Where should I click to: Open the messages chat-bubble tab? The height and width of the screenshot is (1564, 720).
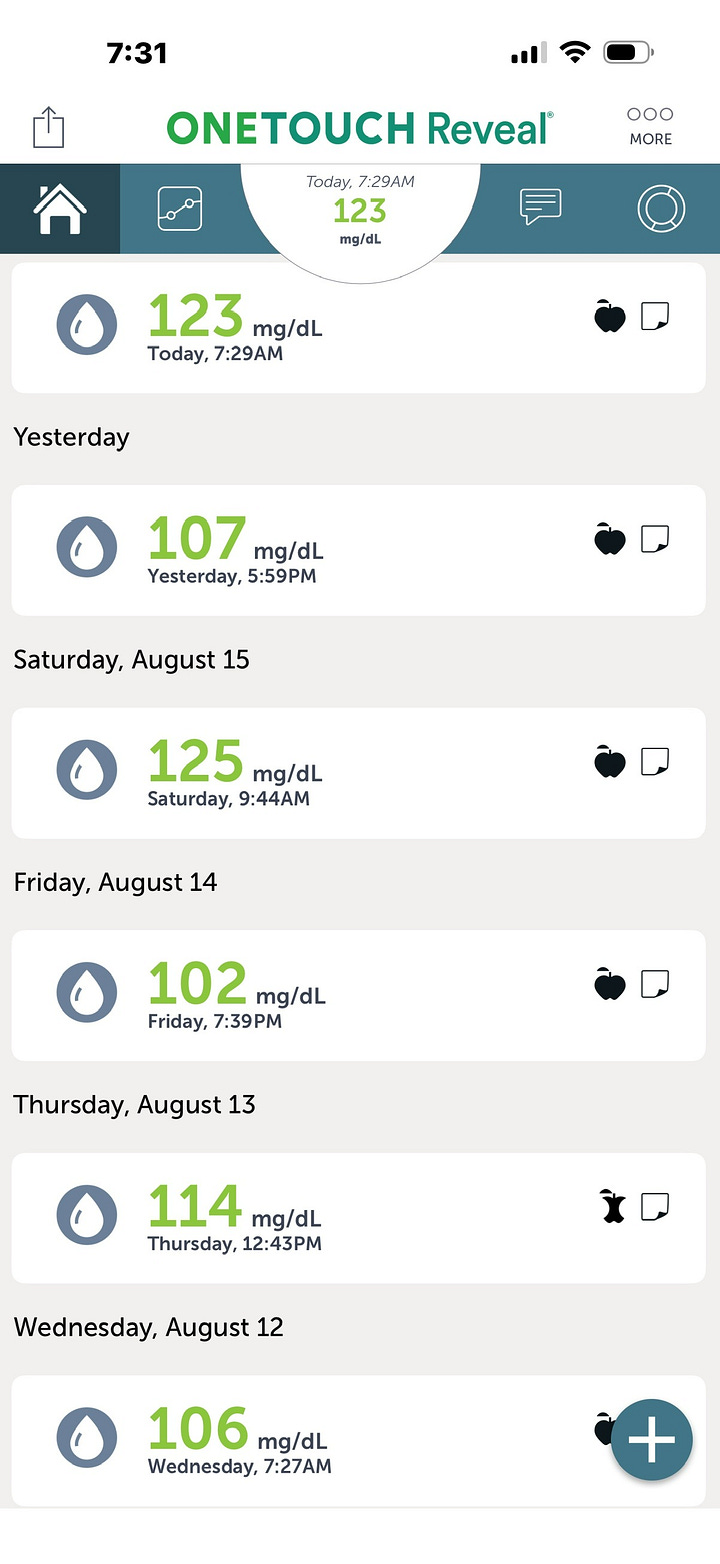point(542,207)
